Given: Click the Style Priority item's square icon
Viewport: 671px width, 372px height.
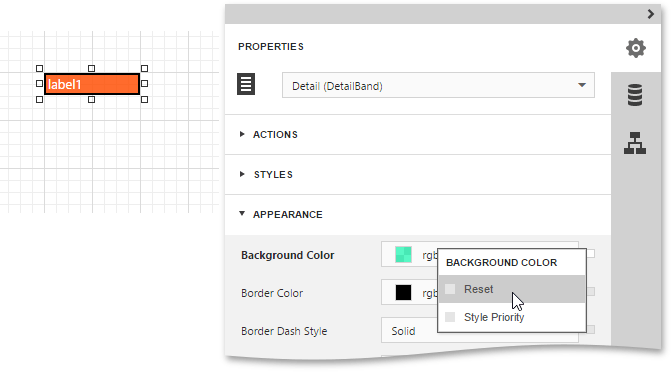Looking at the screenshot, I should tap(450, 317).
